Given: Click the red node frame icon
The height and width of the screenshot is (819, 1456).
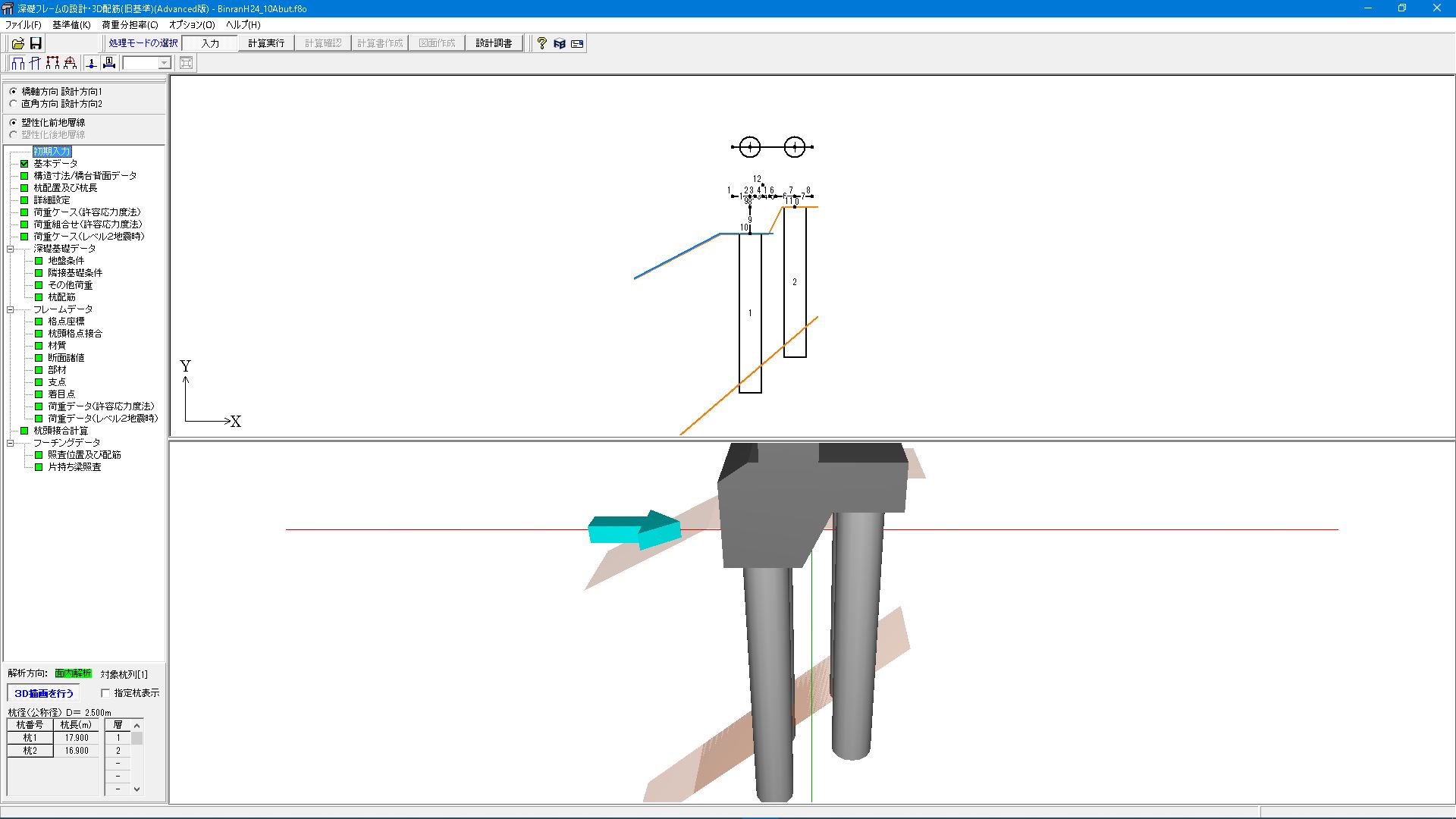Looking at the screenshot, I should (x=52, y=63).
